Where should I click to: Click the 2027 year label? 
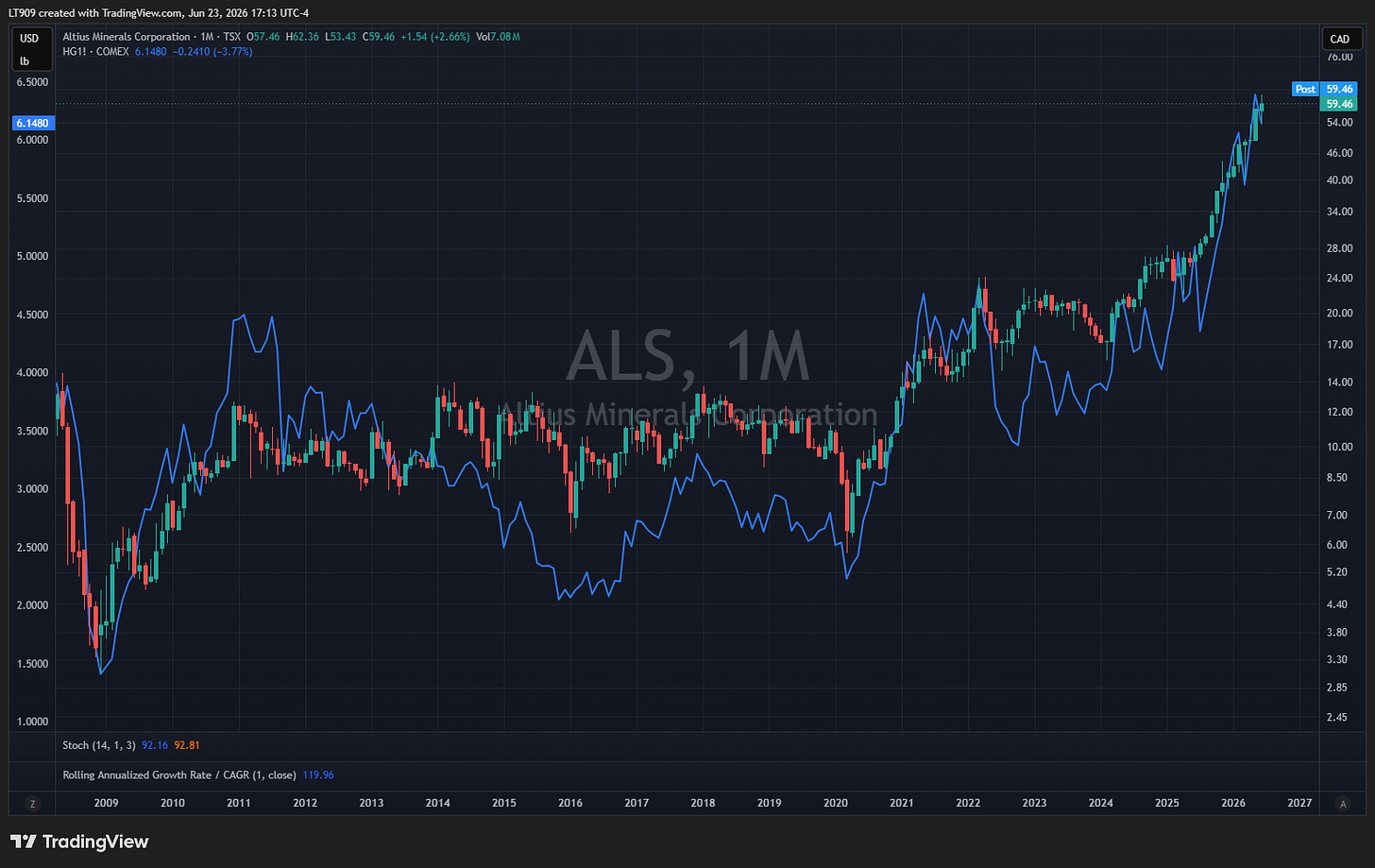pyautogui.click(x=1299, y=803)
